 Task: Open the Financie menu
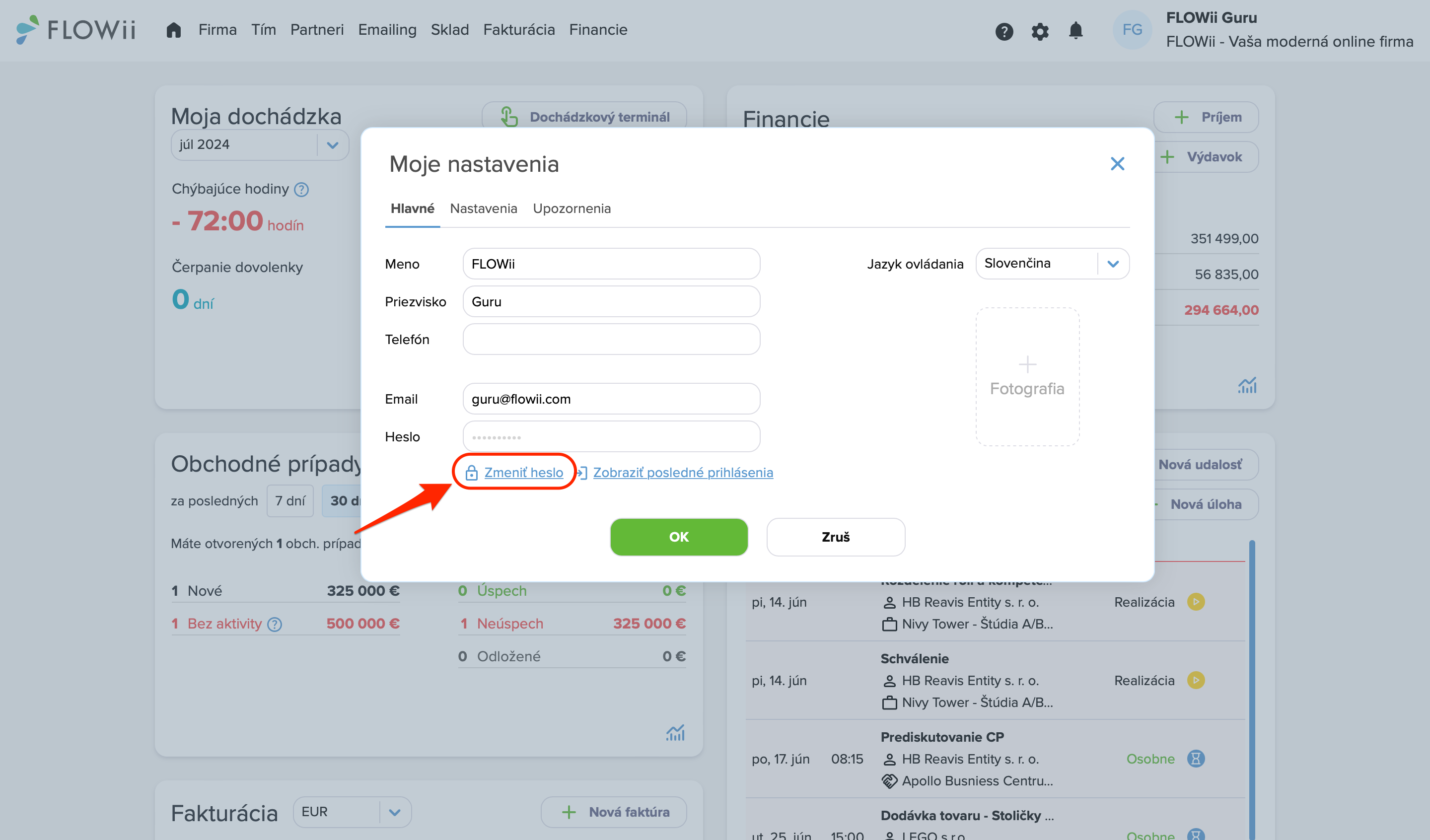coord(598,29)
